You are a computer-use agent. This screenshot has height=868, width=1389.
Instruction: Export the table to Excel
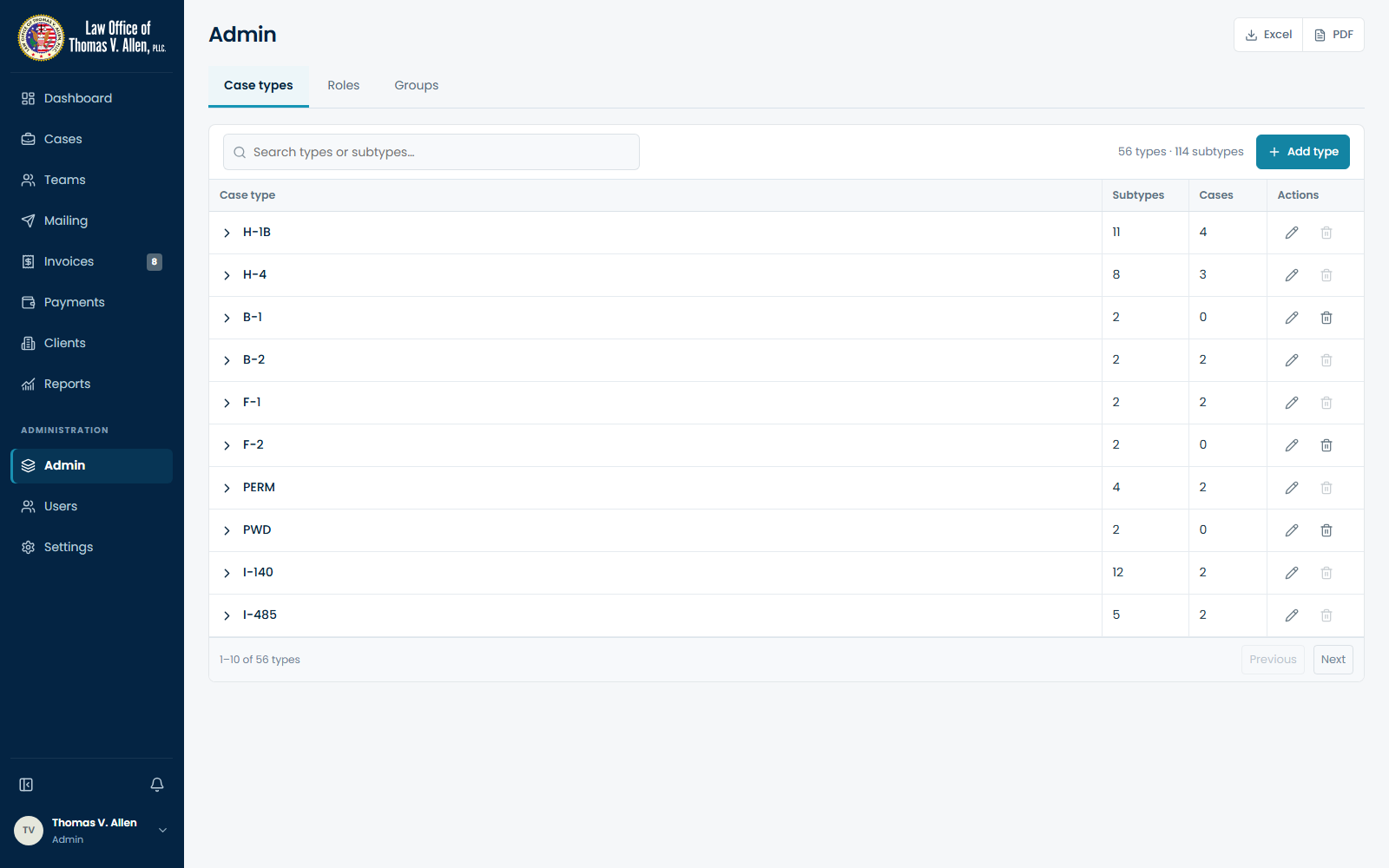click(x=1268, y=35)
